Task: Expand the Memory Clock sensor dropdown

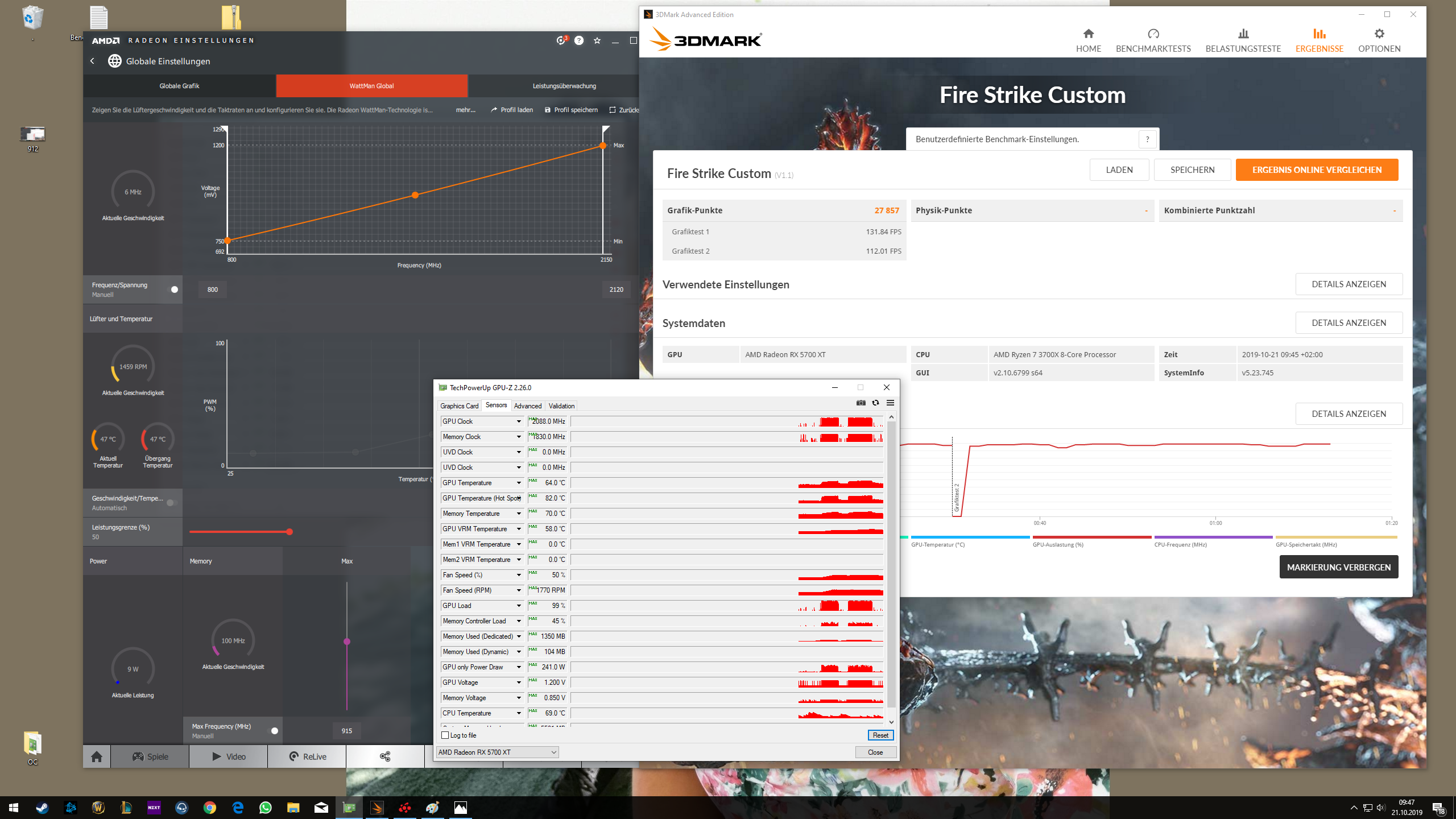Action: tap(519, 437)
